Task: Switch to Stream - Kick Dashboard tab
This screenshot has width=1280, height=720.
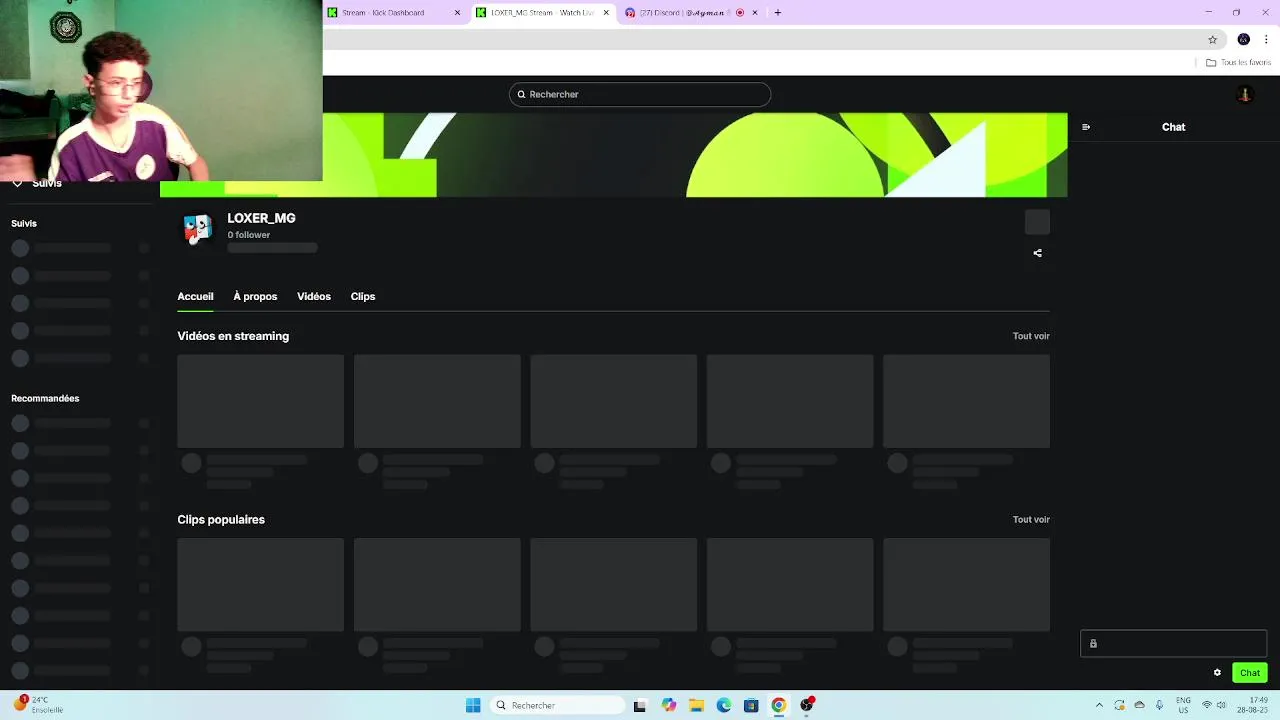Action: 396,13
